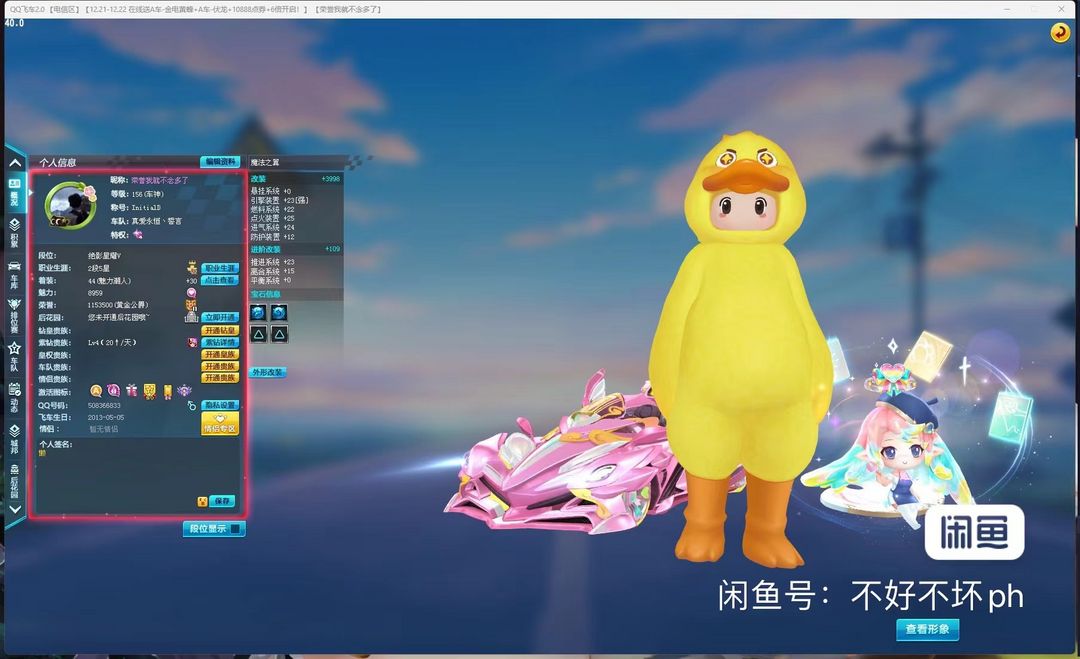
Task: Click the 推进系统 +23 stat row
Action: pyautogui.click(x=272, y=262)
